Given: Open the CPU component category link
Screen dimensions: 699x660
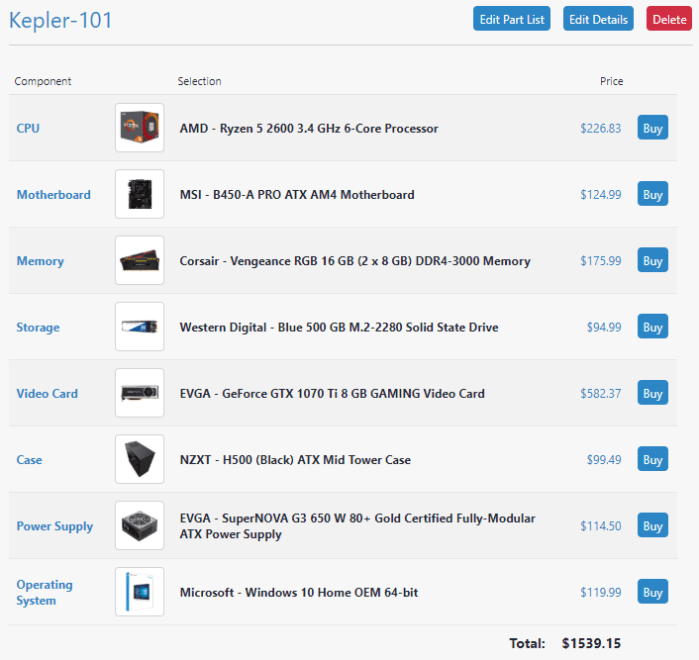Looking at the screenshot, I should 28,128.
